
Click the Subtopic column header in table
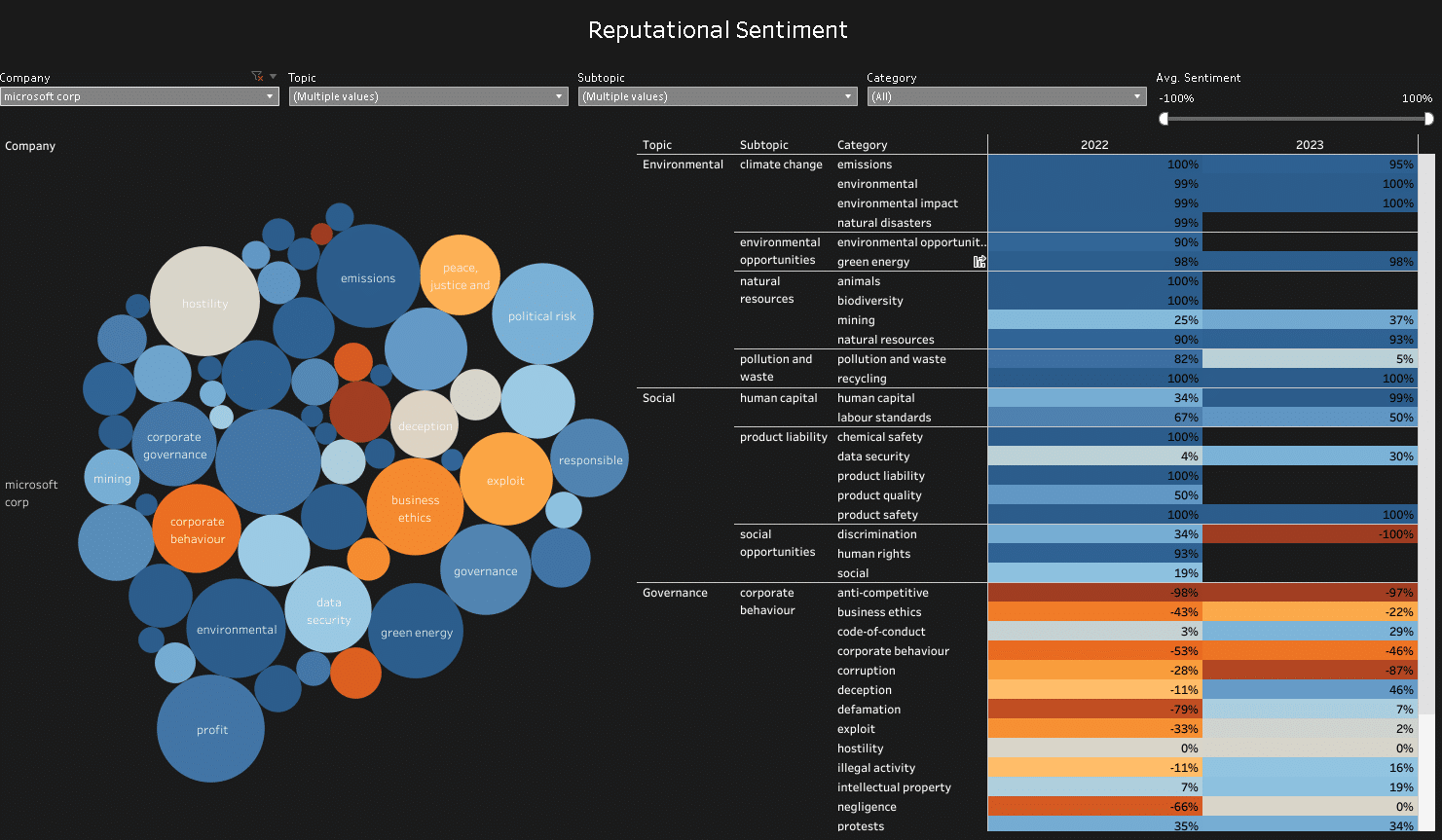point(764,145)
